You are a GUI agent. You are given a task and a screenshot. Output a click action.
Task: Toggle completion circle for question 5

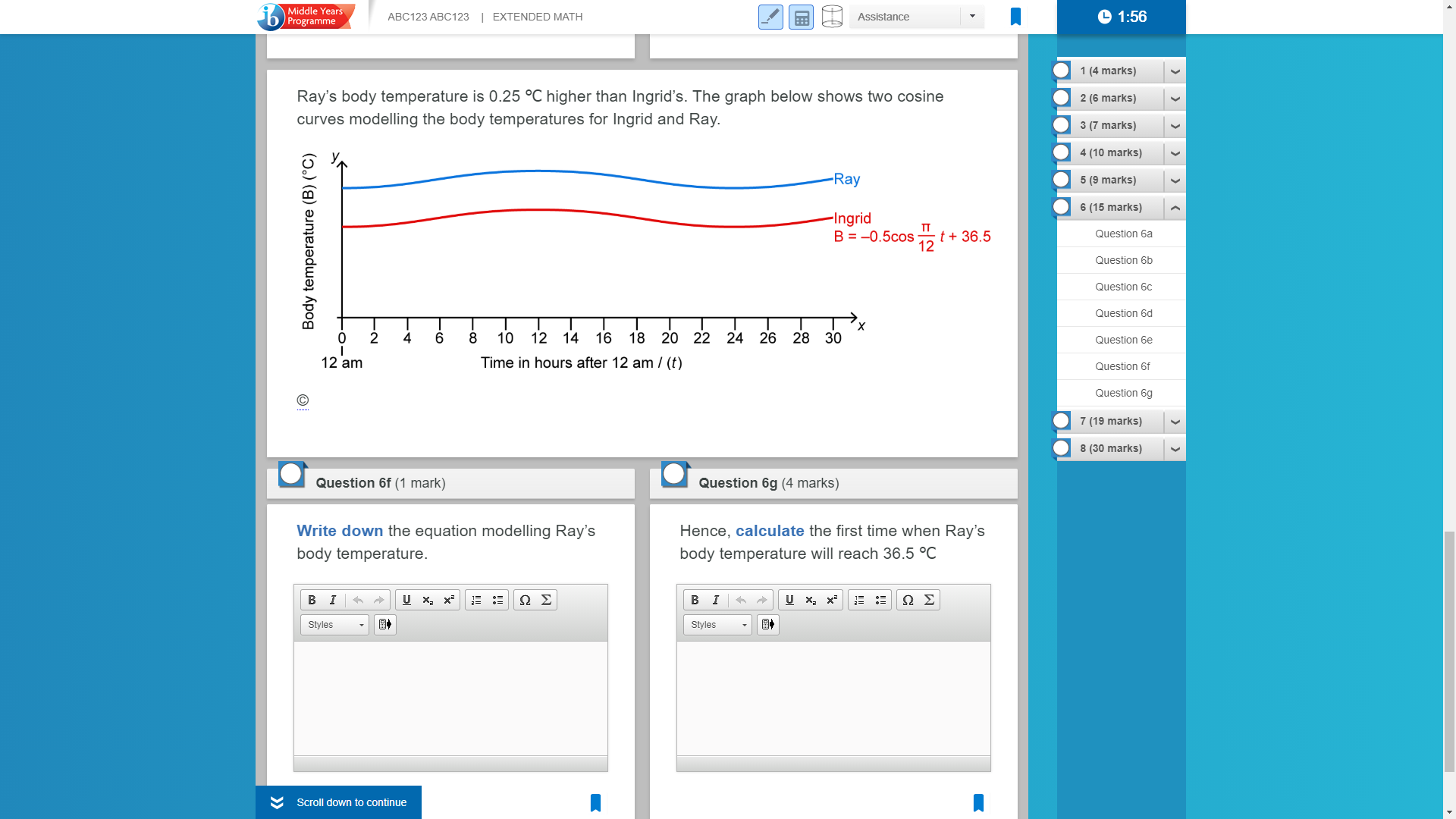point(1062,180)
